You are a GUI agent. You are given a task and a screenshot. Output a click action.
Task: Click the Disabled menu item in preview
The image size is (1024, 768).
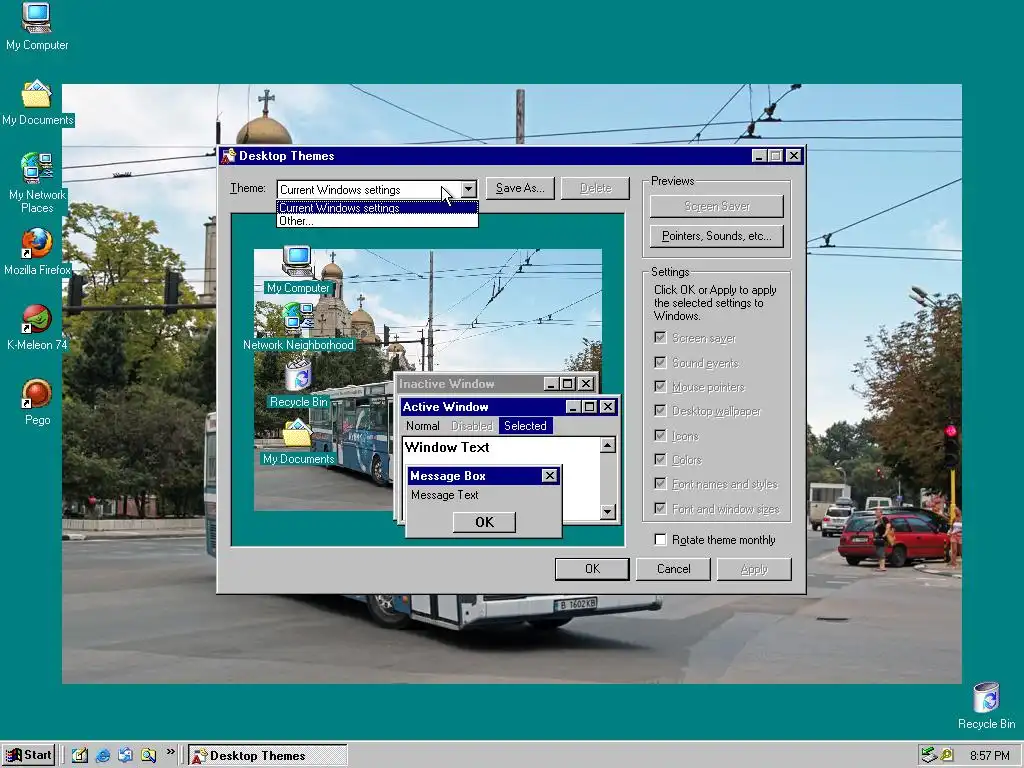tap(472, 426)
